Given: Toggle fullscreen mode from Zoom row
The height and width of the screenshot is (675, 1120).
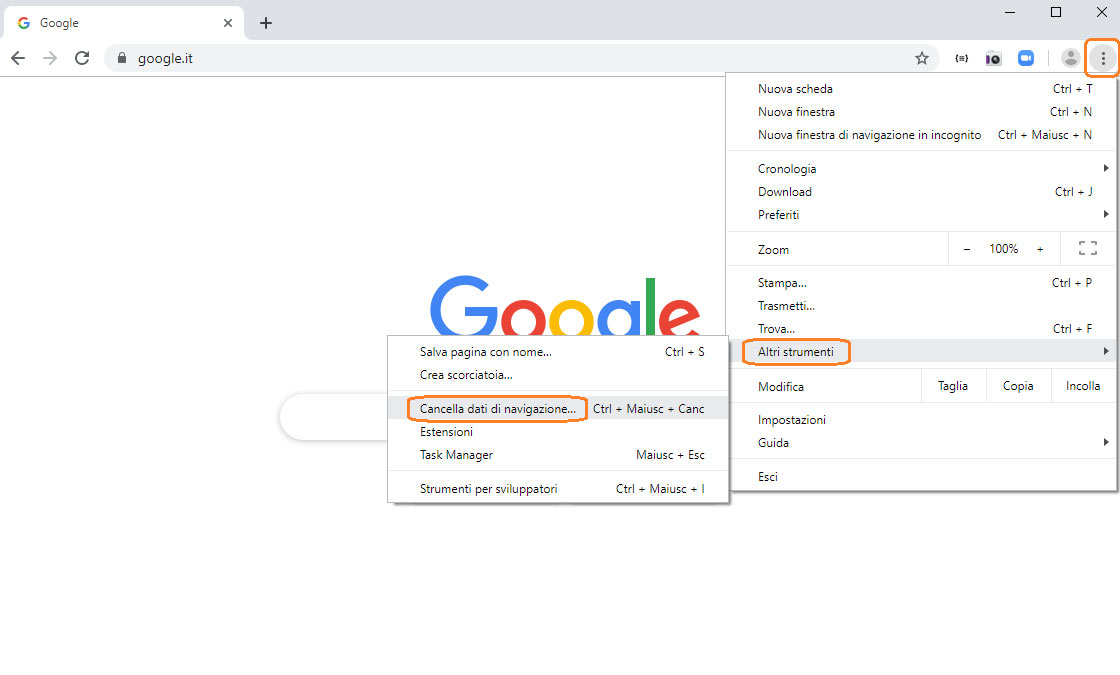Looking at the screenshot, I should click(x=1088, y=249).
